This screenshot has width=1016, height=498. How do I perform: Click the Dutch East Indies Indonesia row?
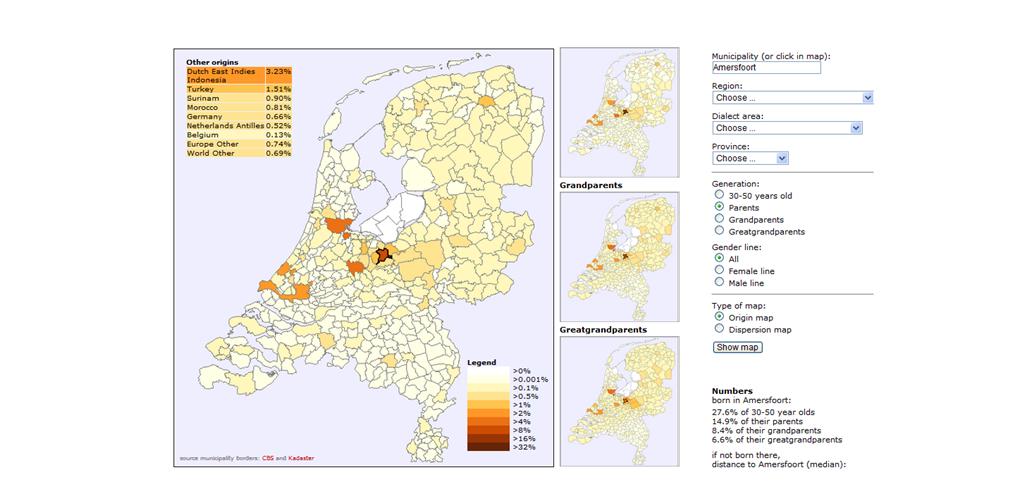[x=239, y=75]
